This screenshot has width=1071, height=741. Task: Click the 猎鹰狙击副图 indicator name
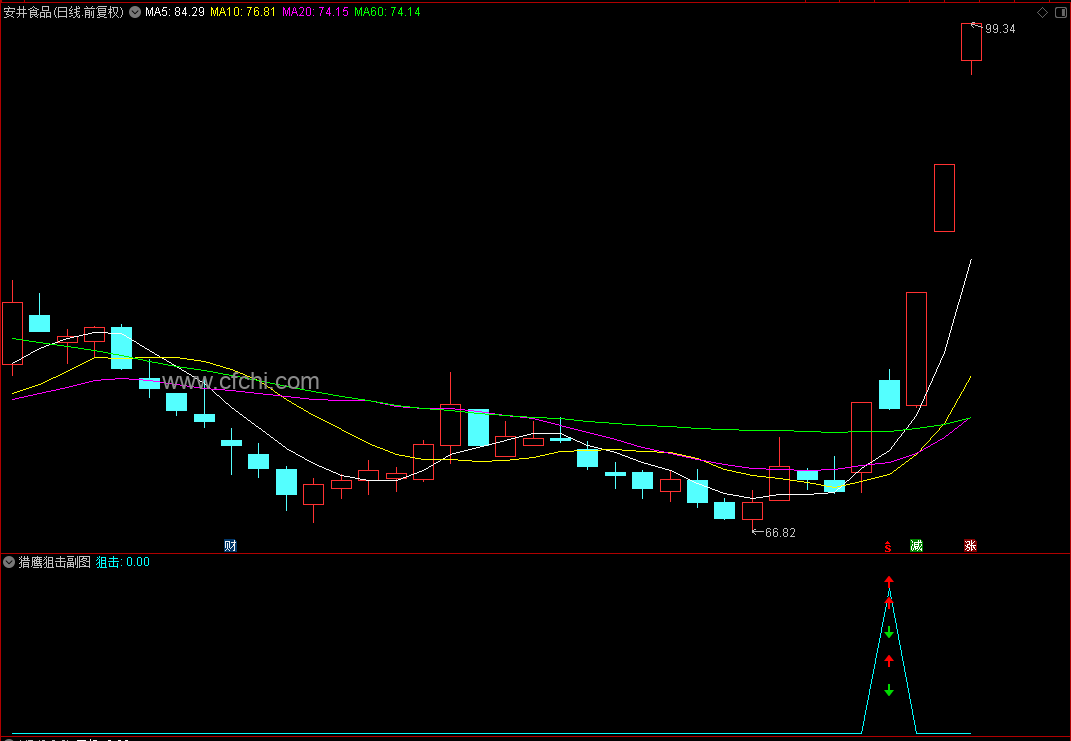click(55, 562)
